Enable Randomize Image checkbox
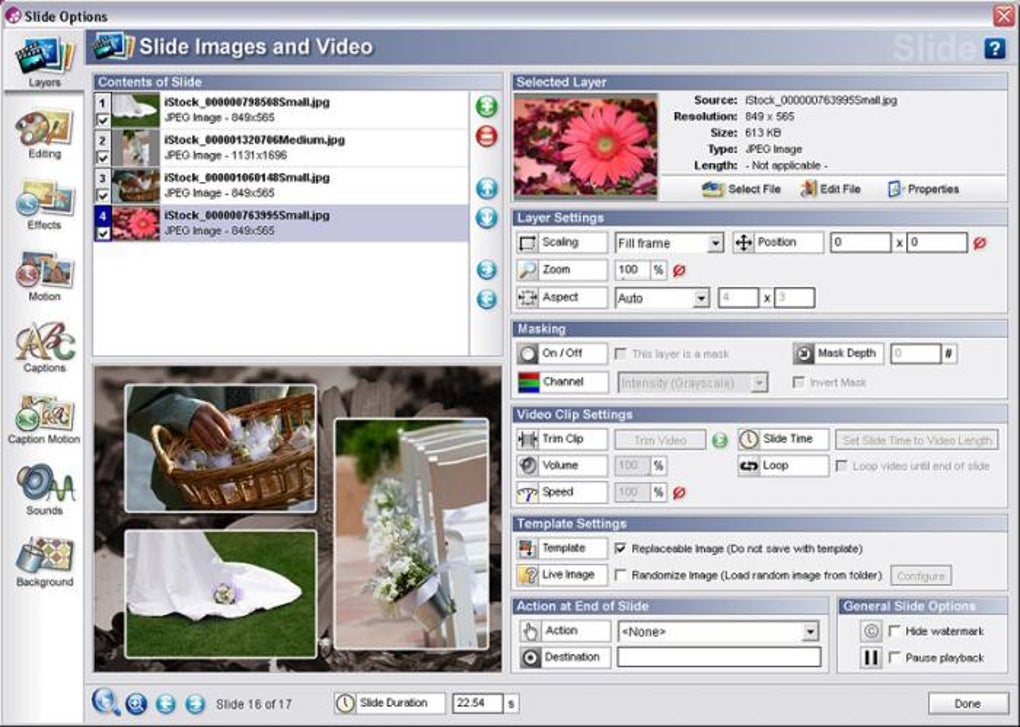This screenshot has height=727, width=1020. point(621,575)
